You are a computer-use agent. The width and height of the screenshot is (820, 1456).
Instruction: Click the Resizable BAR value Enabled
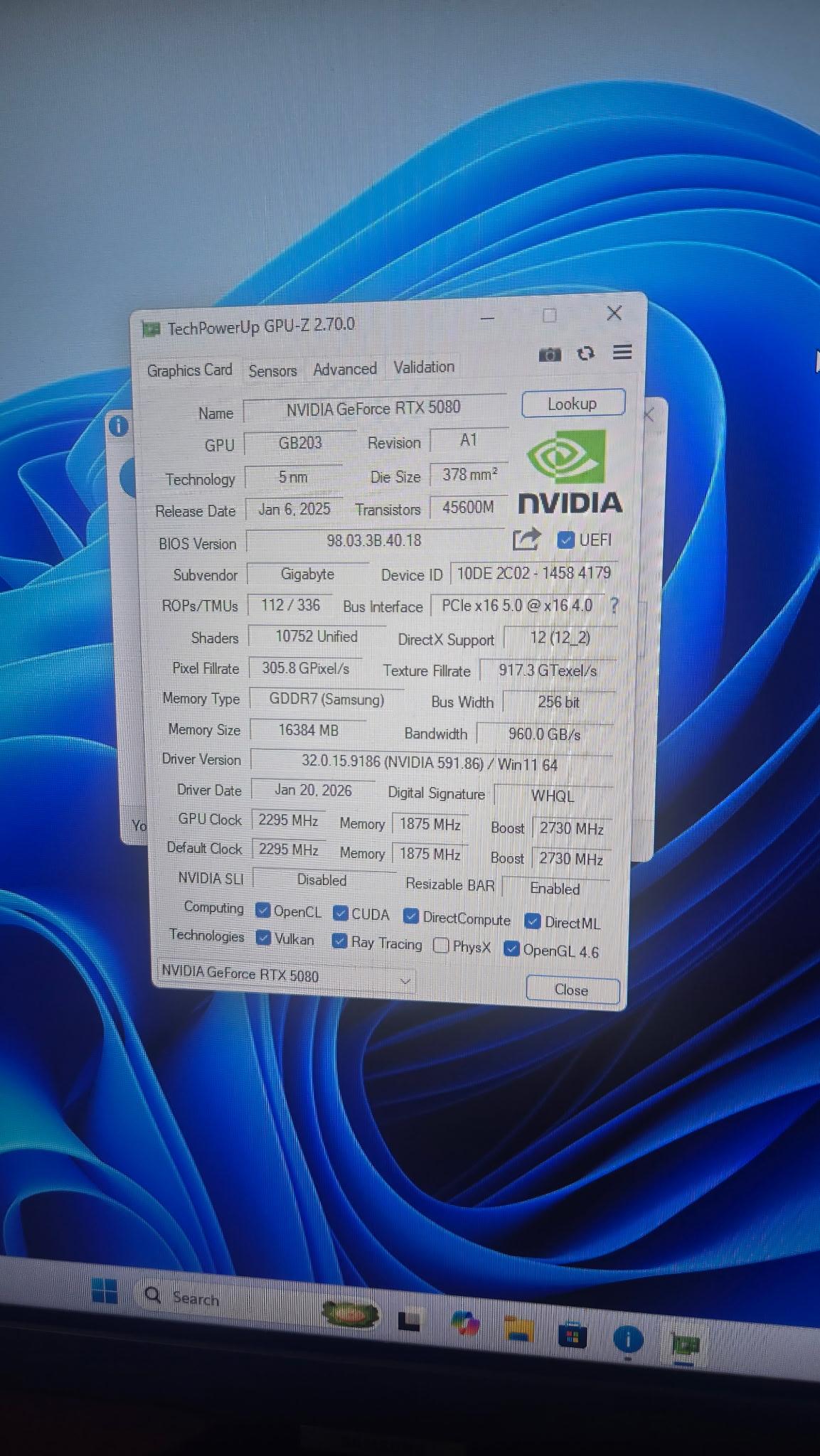(x=555, y=889)
